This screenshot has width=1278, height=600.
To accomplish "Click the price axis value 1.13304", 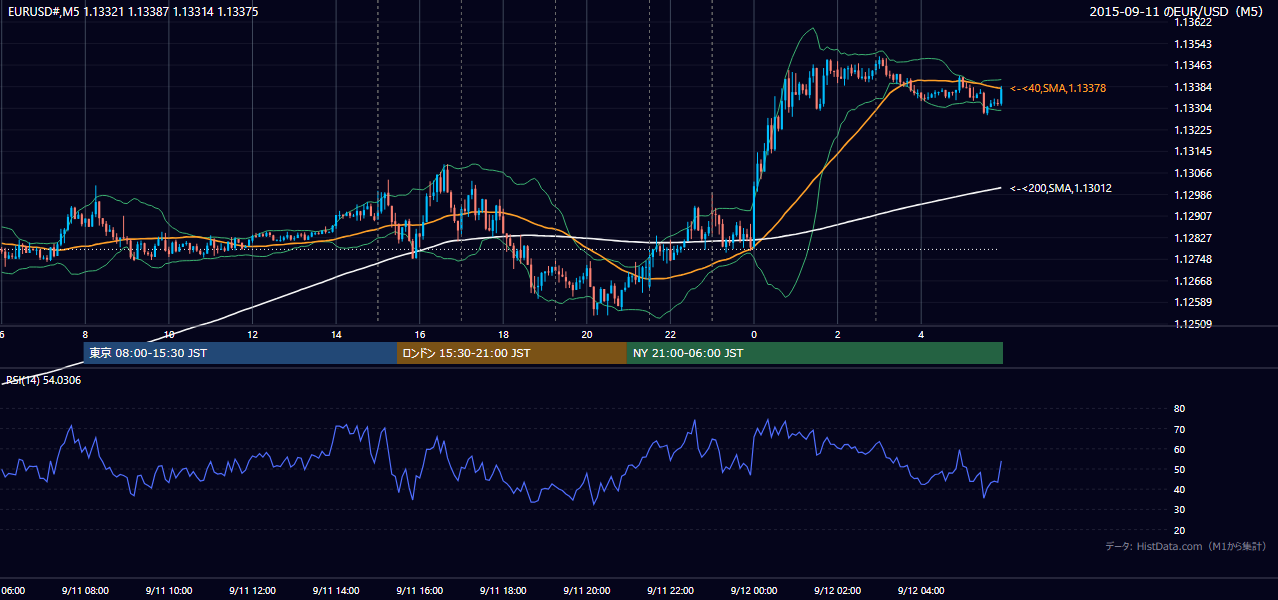I will [x=1194, y=108].
